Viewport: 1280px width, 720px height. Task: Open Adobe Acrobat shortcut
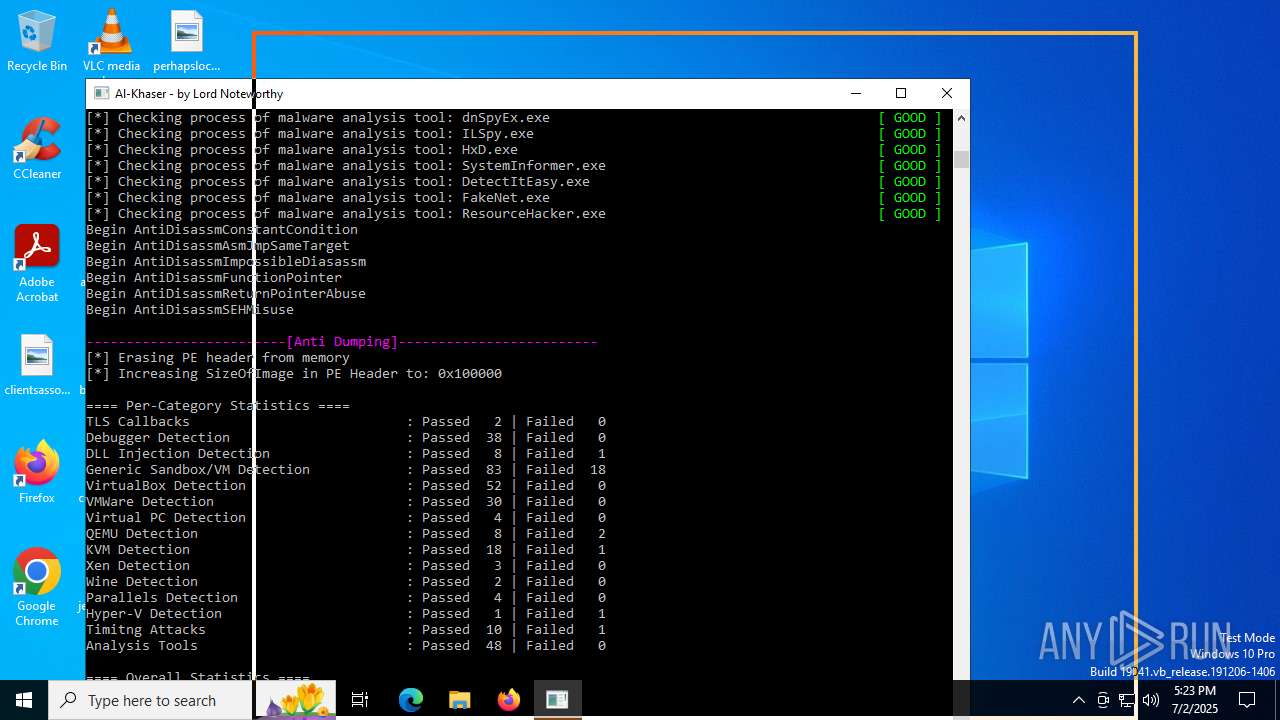tap(37, 264)
